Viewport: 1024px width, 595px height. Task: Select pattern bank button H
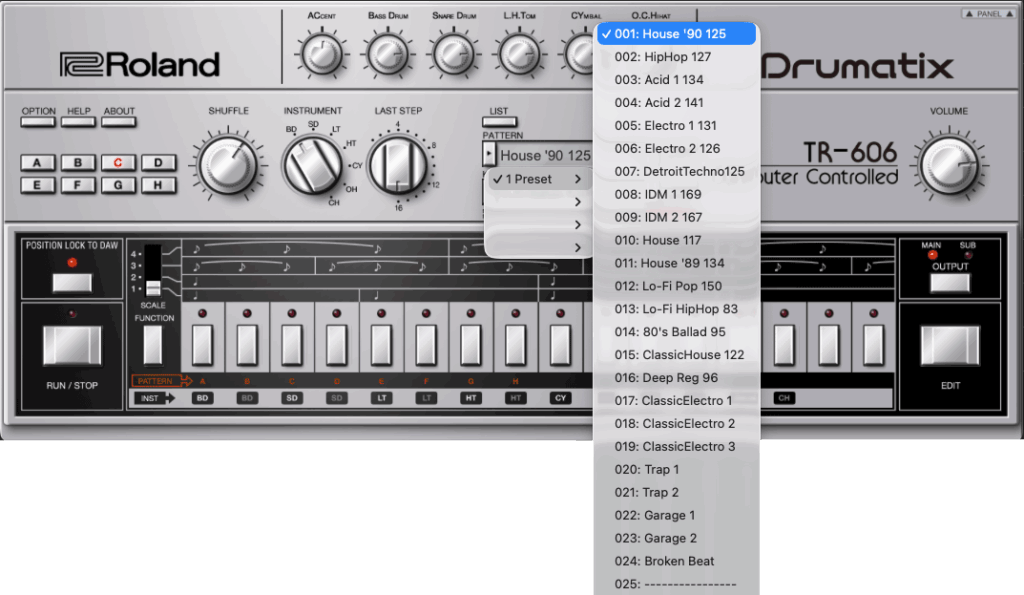tap(159, 185)
